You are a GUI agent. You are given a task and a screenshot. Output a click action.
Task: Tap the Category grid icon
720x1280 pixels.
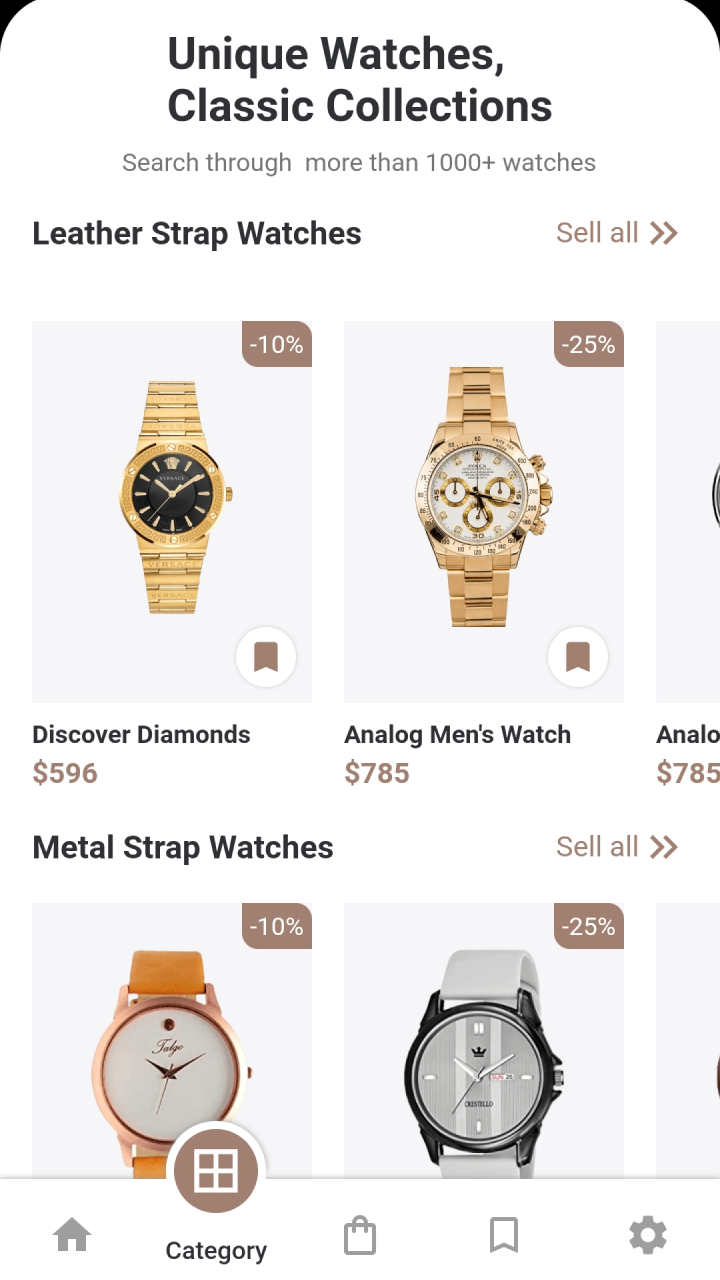coord(216,1169)
